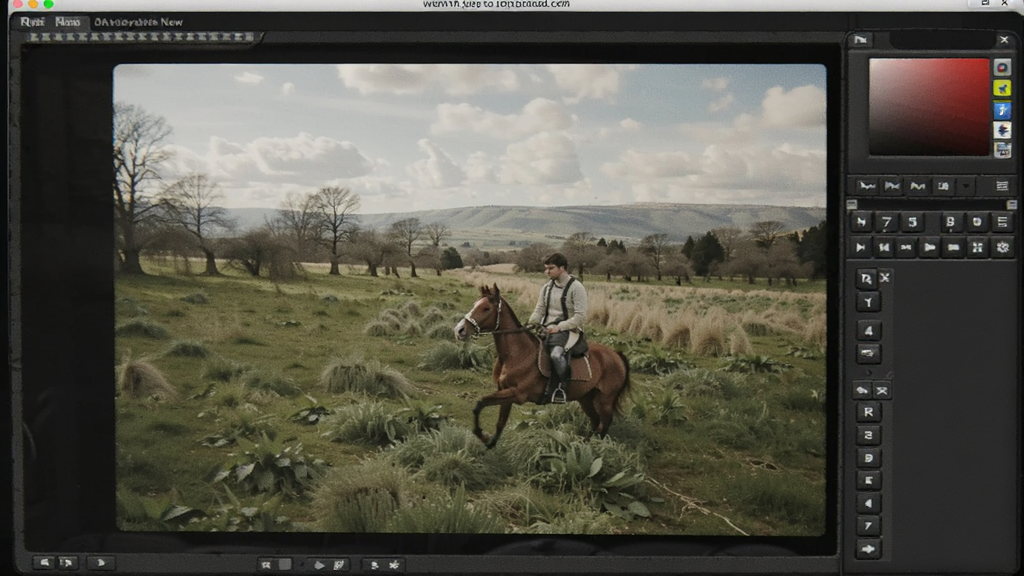Viewport: 1024px width, 576px height.
Task: Select the "4" button in the vertical tool column
Action: 869,330
